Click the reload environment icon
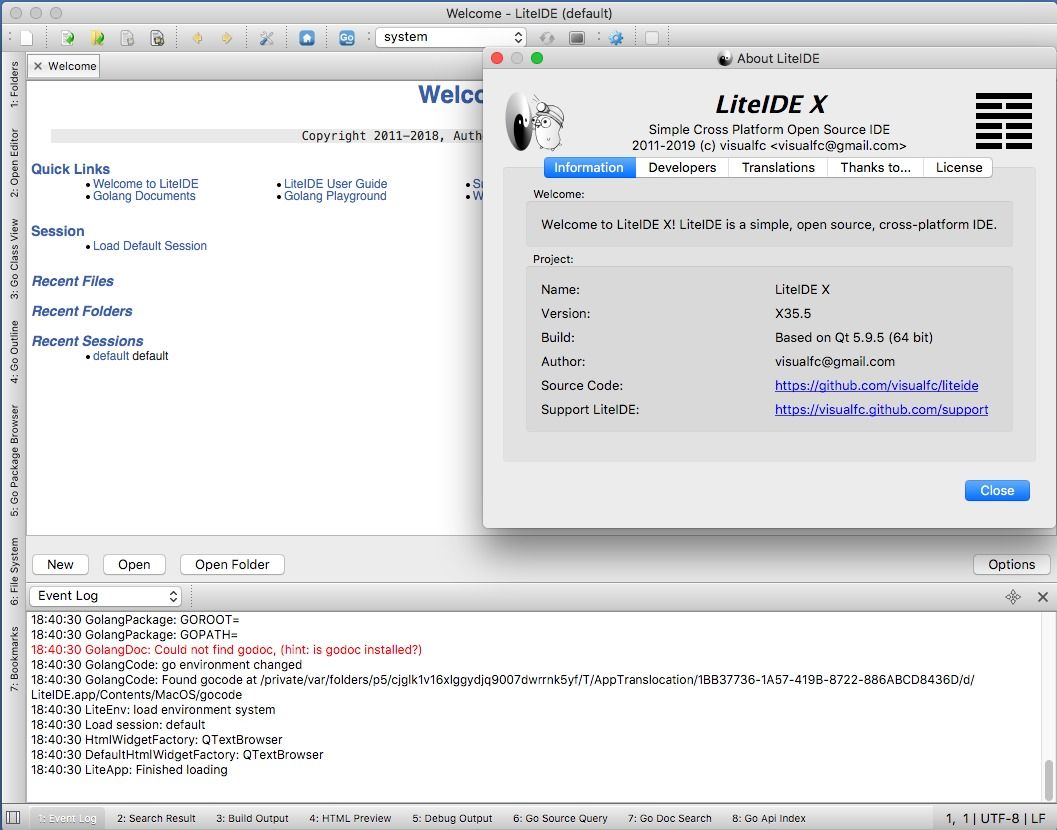Image resolution: width=1057 pixels, height=830 pixels. click(547, 38)
